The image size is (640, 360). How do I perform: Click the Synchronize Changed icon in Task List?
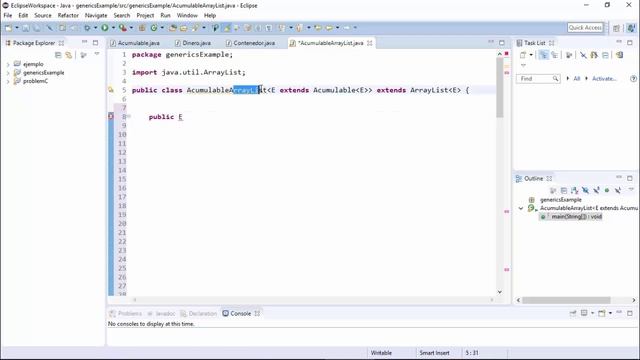tap(620, 55)
